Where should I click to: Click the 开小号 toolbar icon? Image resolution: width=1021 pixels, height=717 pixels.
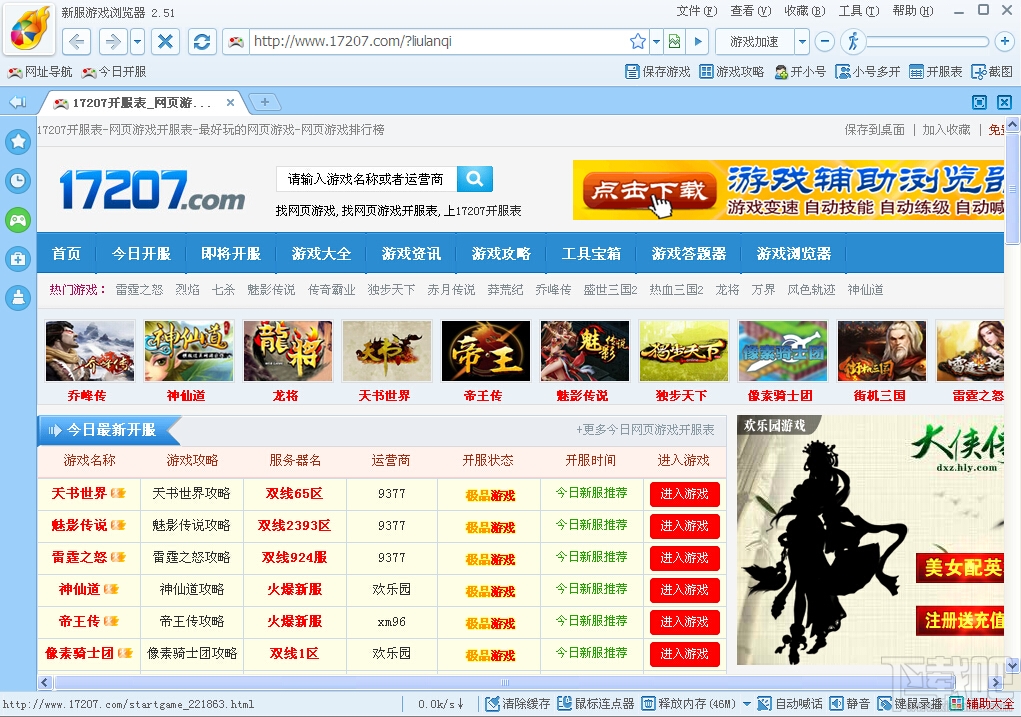coord(800,72)
